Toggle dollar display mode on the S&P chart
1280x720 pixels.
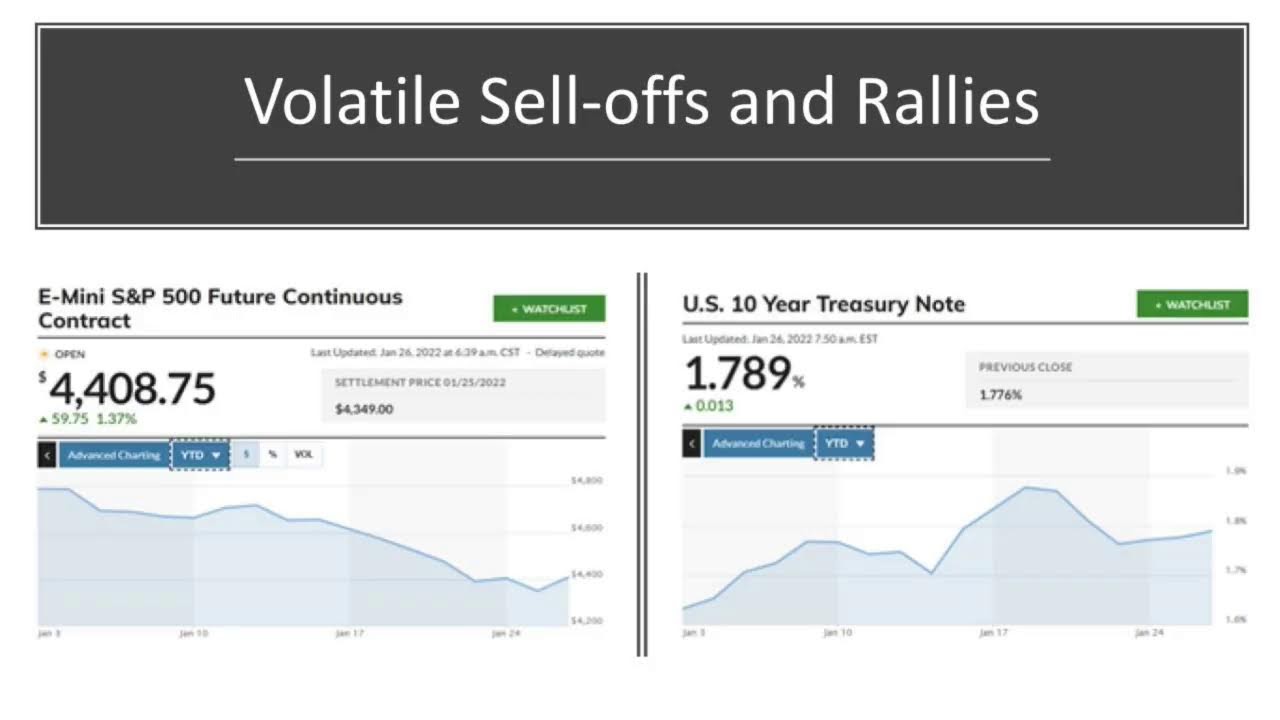point(245,454)
